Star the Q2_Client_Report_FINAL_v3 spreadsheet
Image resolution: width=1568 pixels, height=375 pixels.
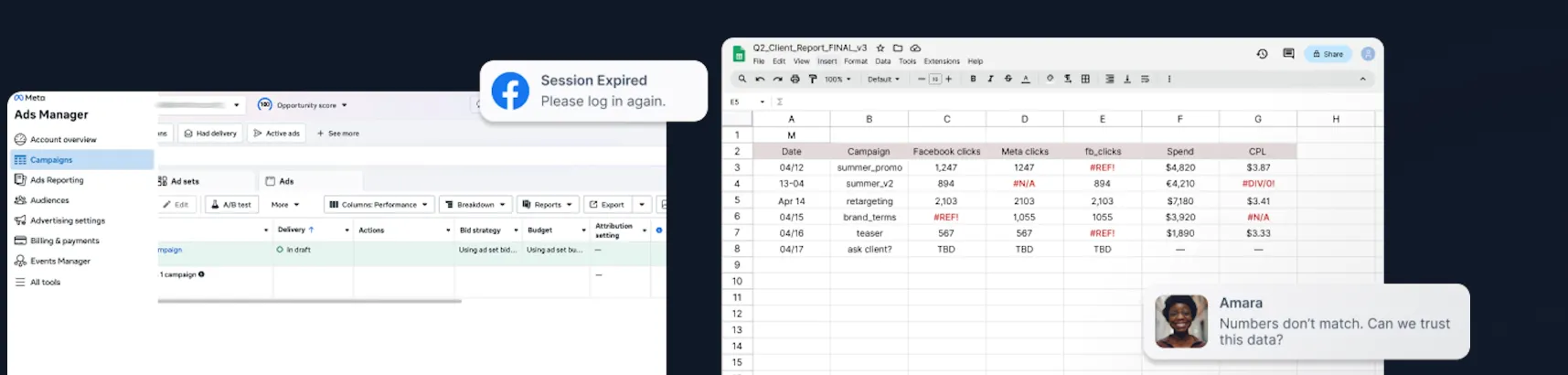click(880, 48)
